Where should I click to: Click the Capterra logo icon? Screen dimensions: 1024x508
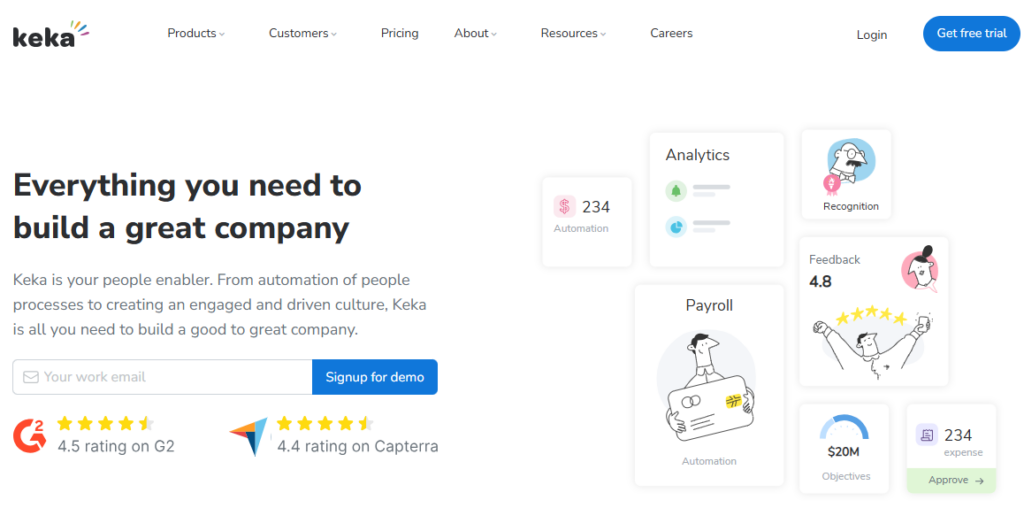click(248, 434)
